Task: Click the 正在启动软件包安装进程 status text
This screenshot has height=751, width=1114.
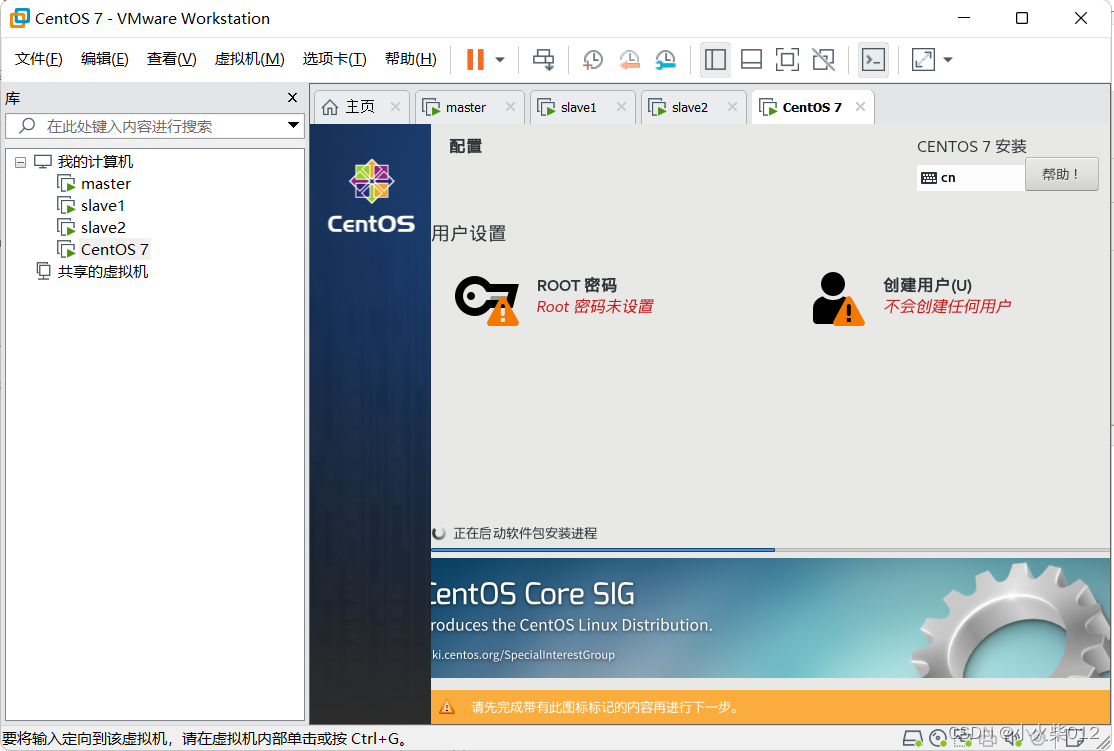Action: point(525,534)
